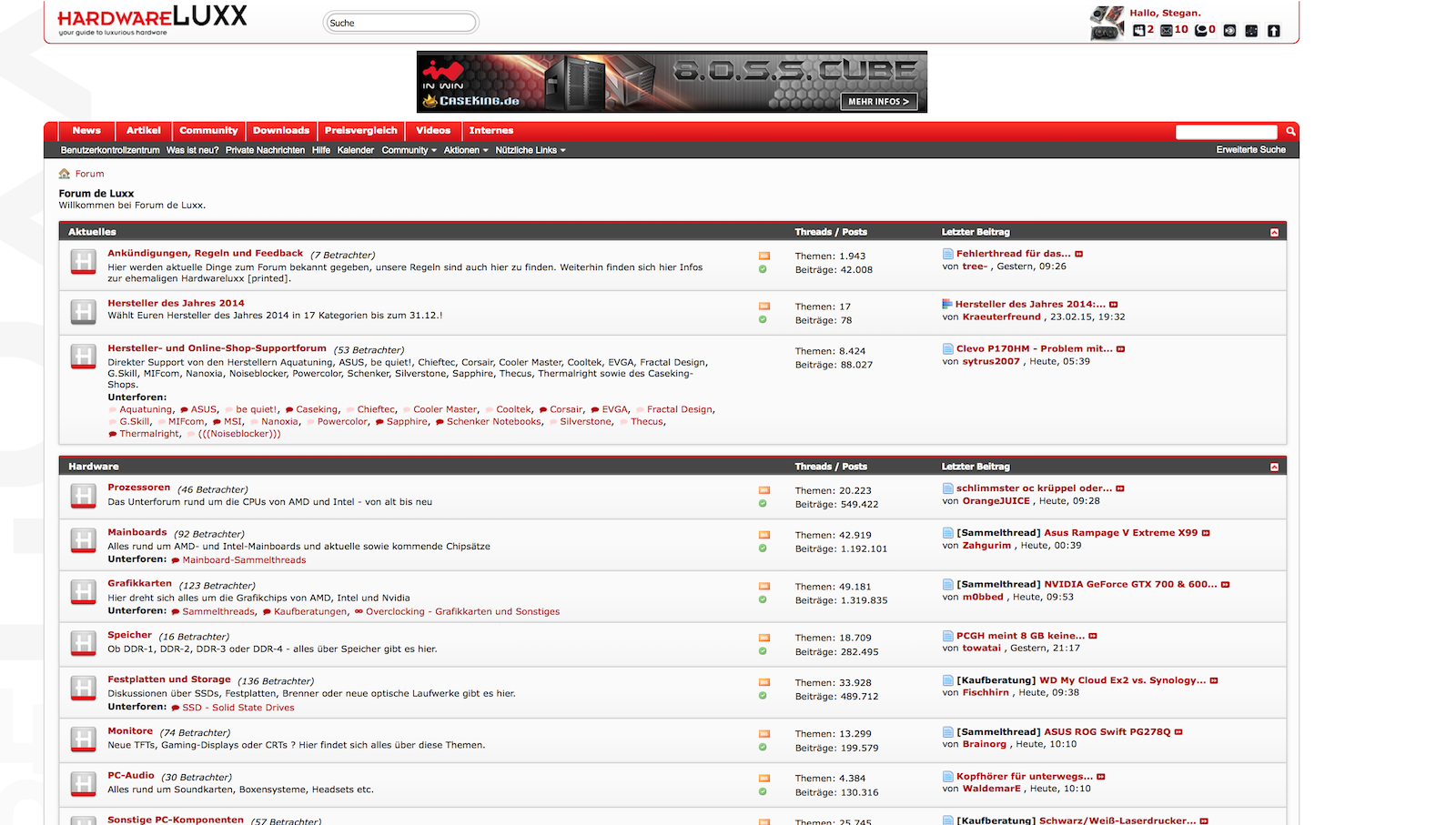Click the magnifier search icon in red bar
1456x825 pixels.
pos(1290,132)
